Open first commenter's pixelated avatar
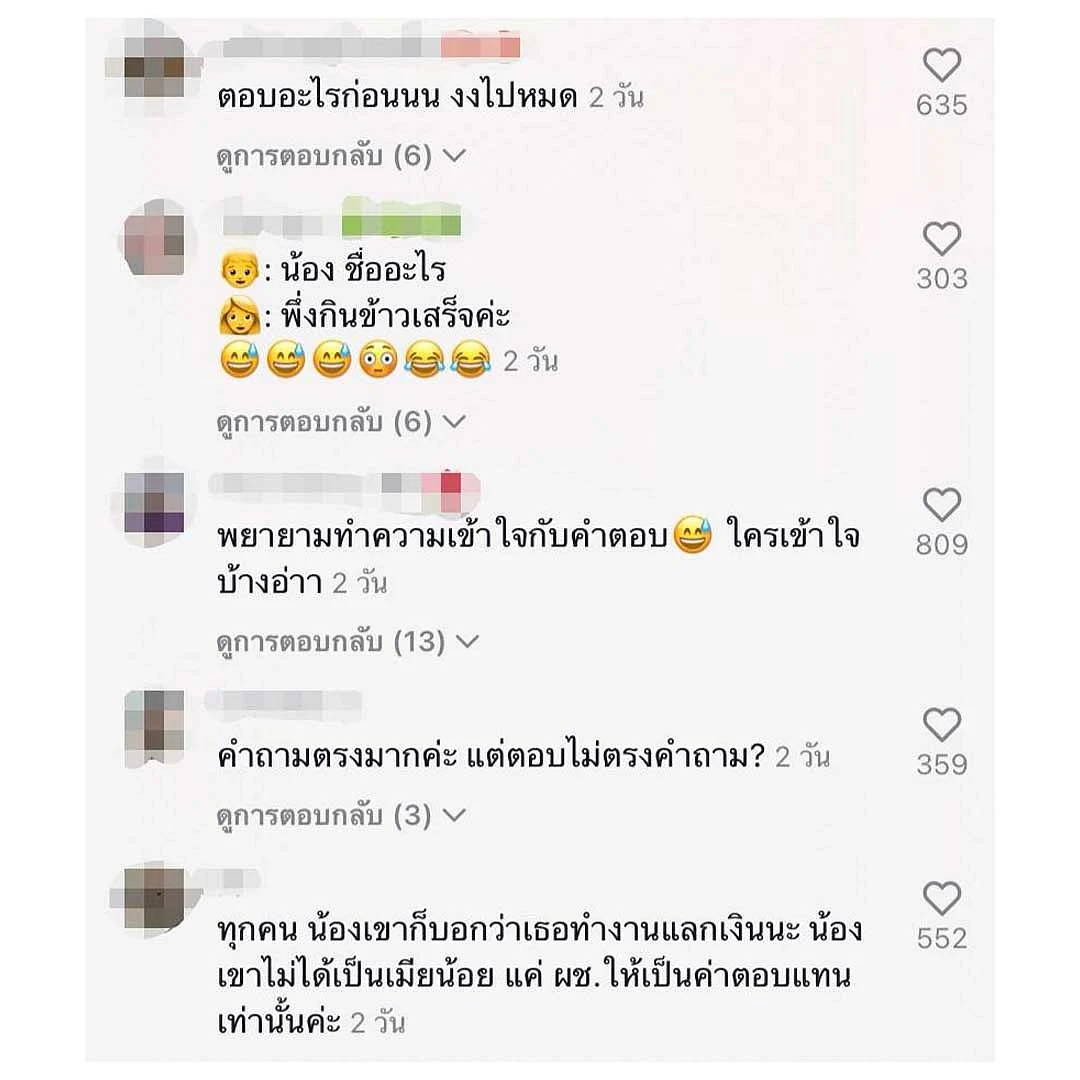The height and width of the screenshot is (1080, 1080). pos(154,67)
